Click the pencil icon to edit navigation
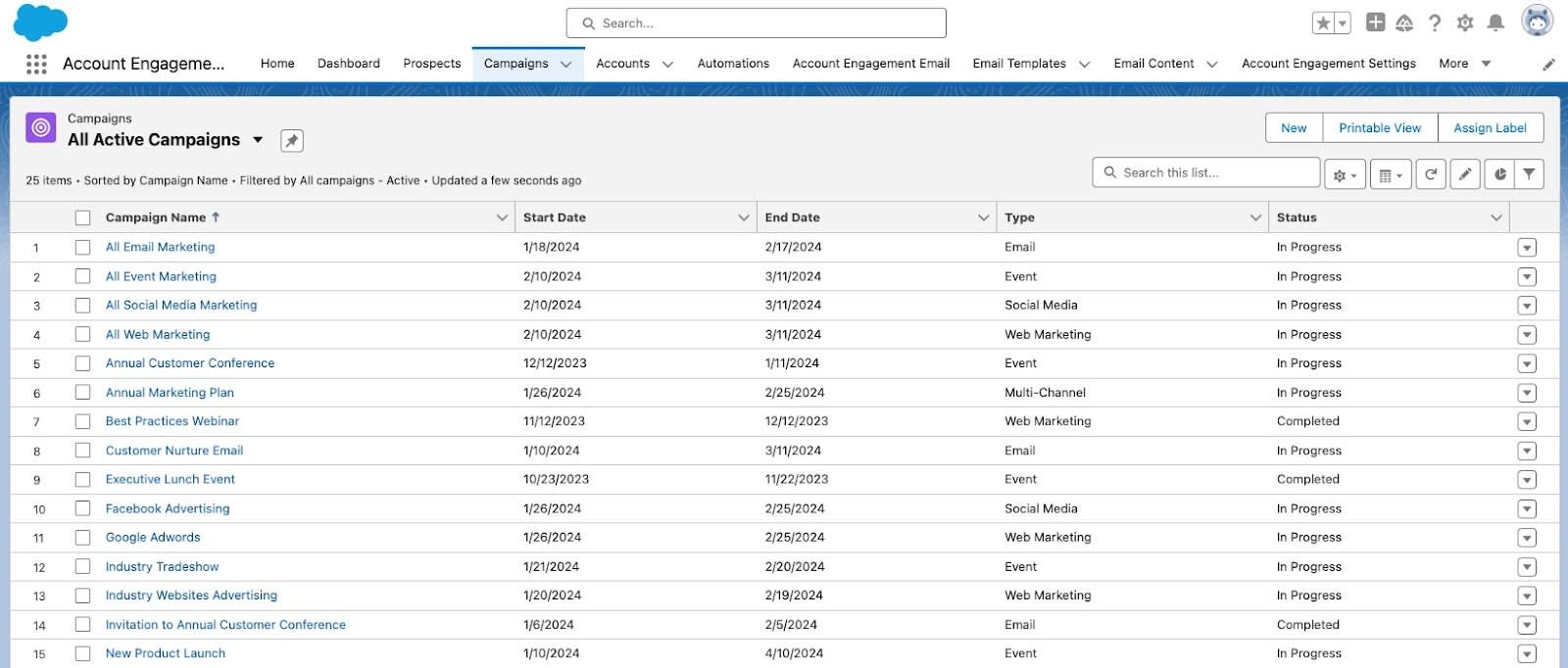Image resolution: width=1568 pixels, height=668 pixels. point(1548,65)
